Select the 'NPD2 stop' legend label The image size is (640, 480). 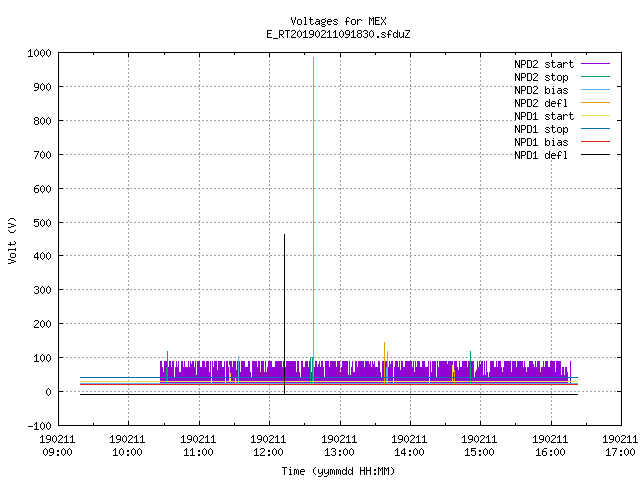click(541, 77)
